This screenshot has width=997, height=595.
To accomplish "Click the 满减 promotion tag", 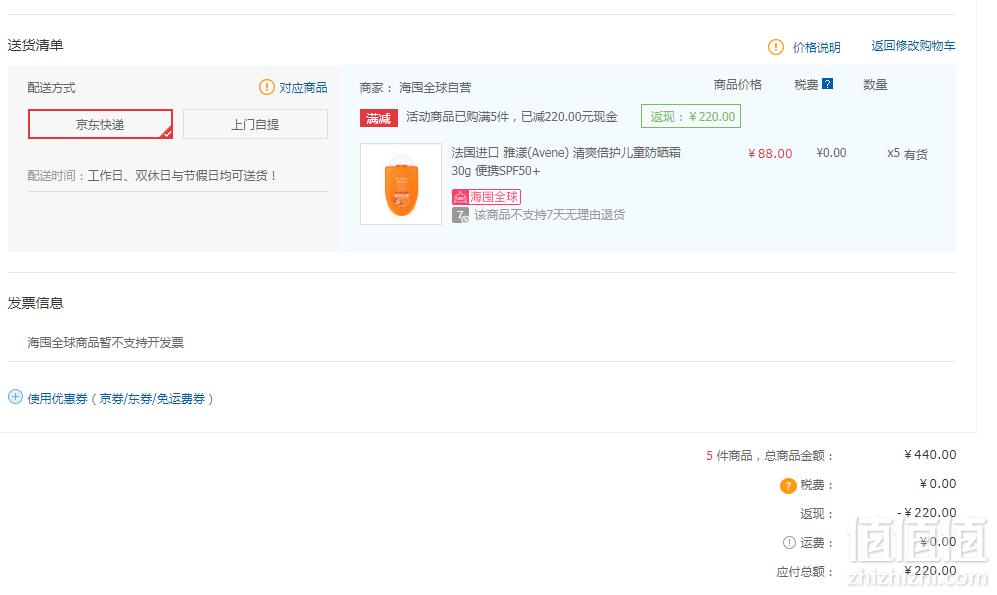I will tap(378, 118).
